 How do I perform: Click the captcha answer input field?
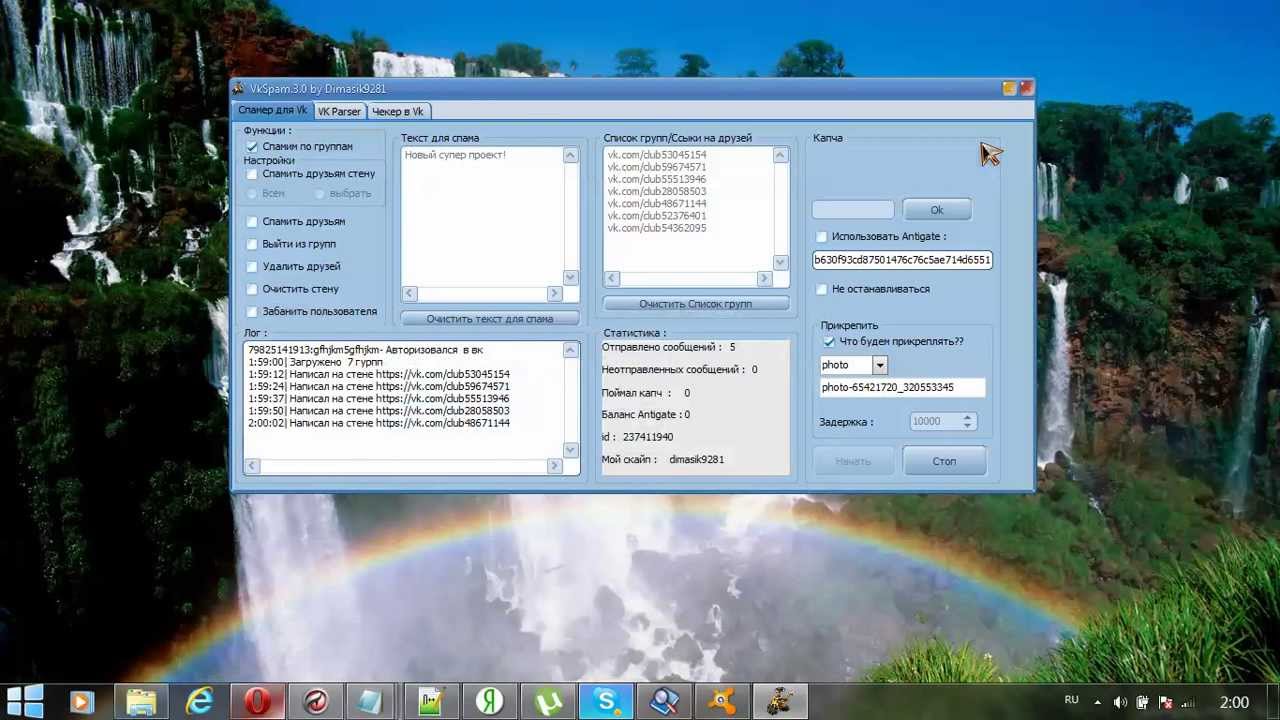click(x=853, y=210)
